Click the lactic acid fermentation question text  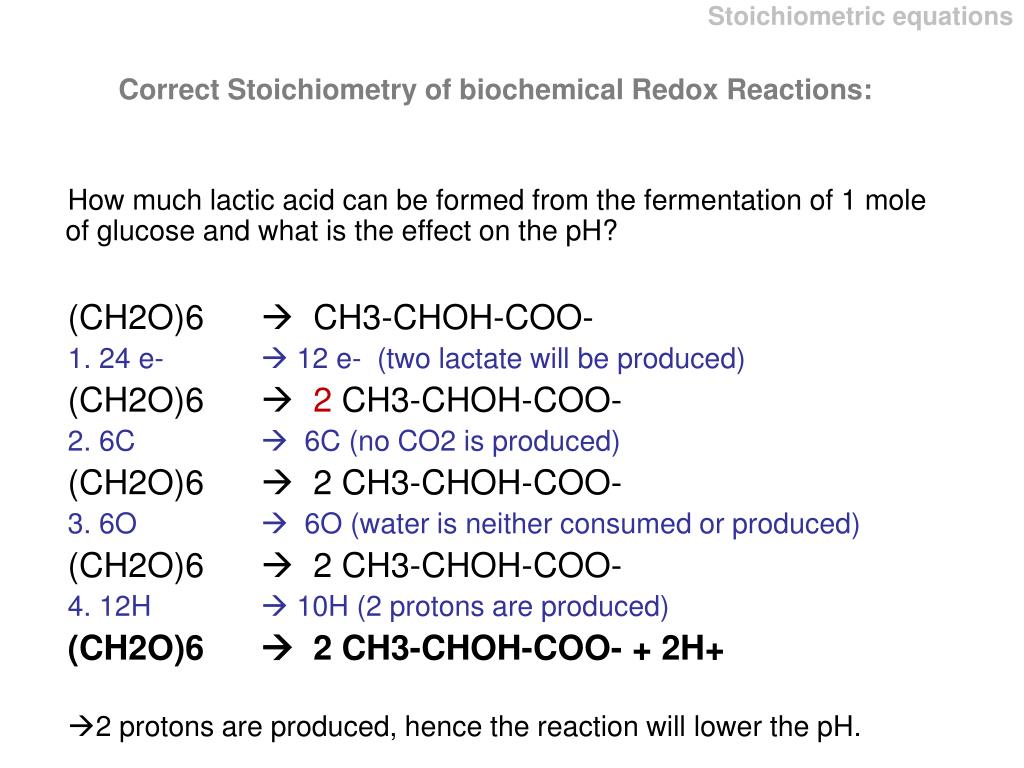tap(496, 216)
